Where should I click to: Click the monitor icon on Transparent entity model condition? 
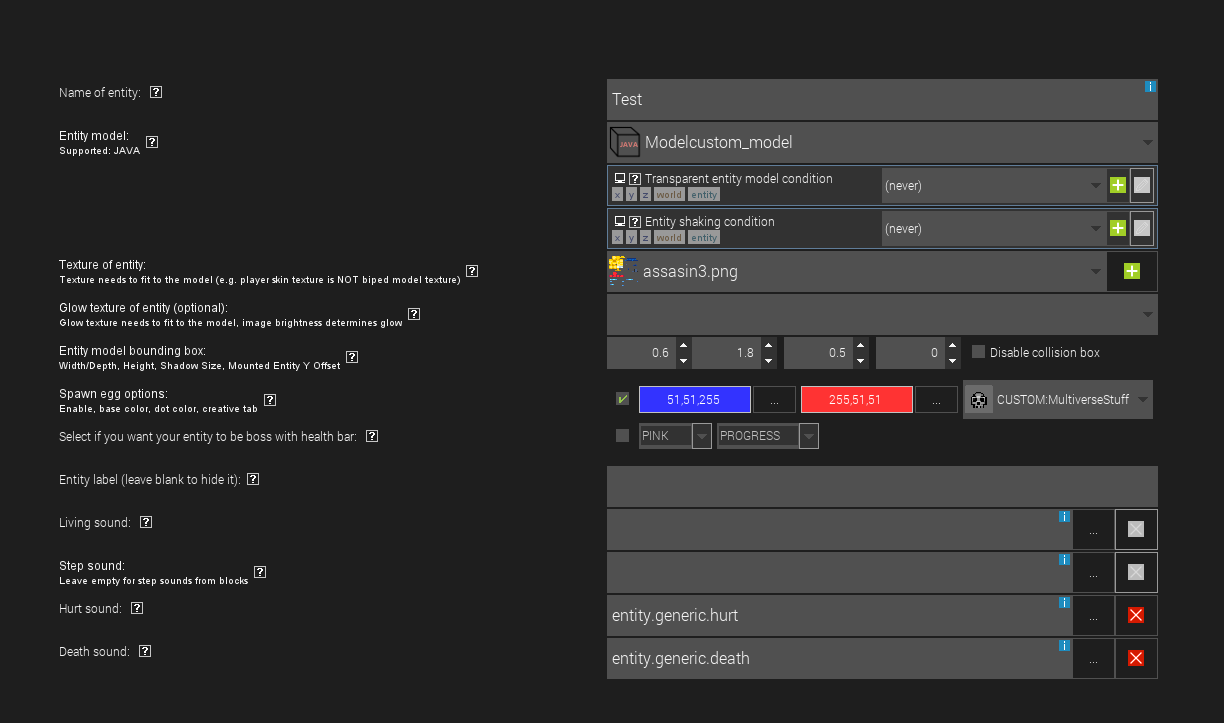(x=618, y=177)
